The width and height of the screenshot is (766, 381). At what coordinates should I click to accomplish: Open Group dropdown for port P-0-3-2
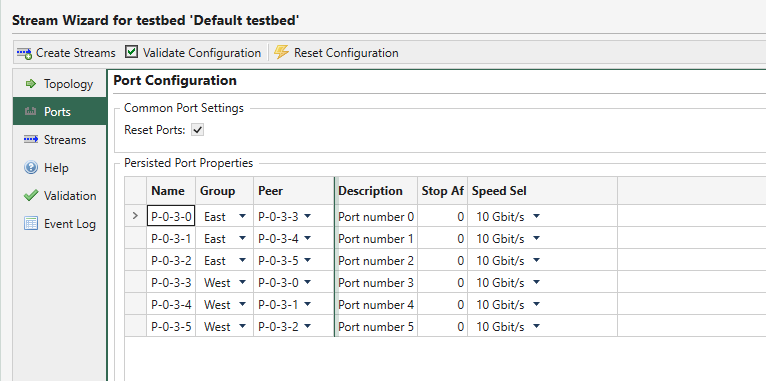click(x=242, y=260)
